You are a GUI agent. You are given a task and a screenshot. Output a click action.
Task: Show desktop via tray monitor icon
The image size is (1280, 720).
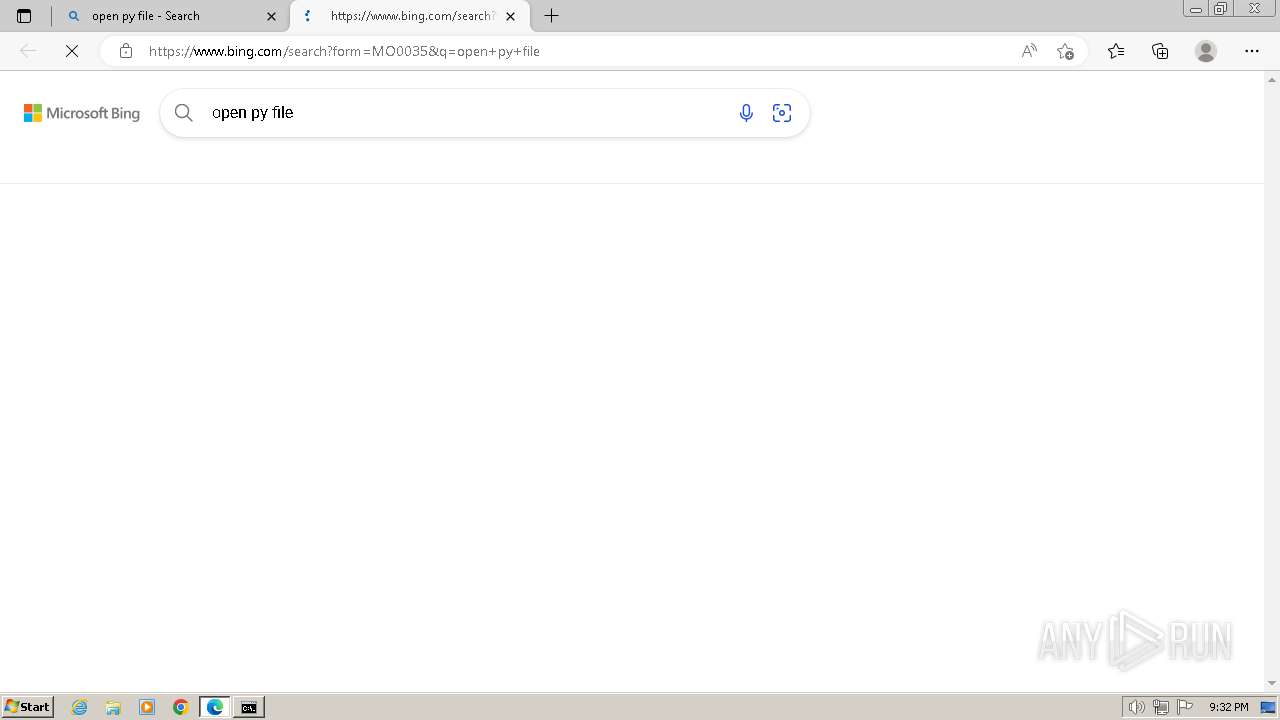pyautogui.click(x=1268, y=707)
